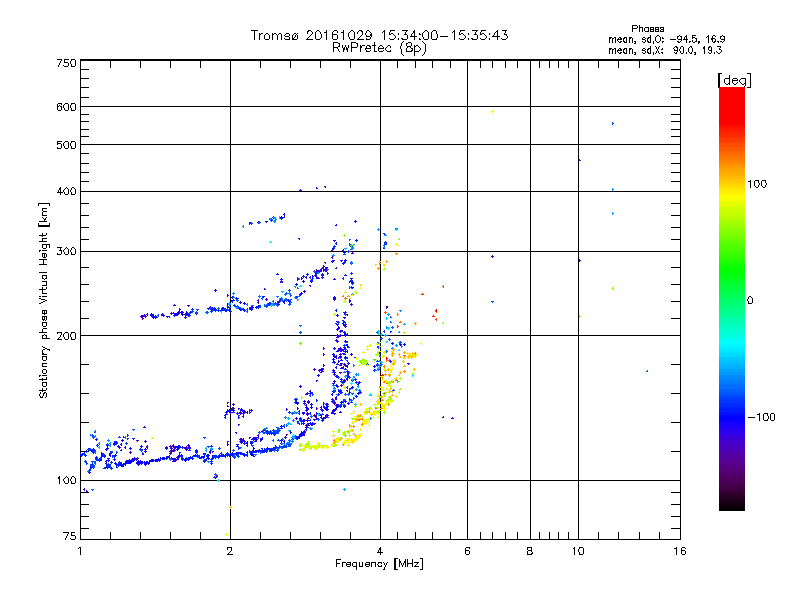The width and height of the screenshot is (800, 600).
Task: Click the y-axis label '600'
Action: coord(66,107)
